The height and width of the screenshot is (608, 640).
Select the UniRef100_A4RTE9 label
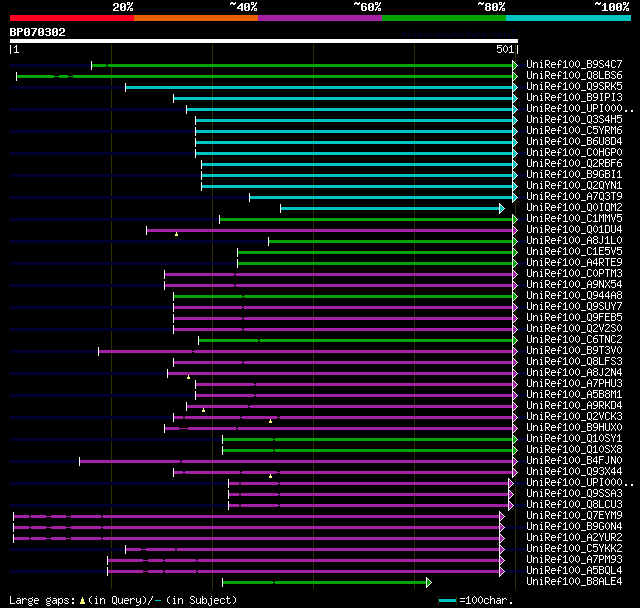[574, 263]
